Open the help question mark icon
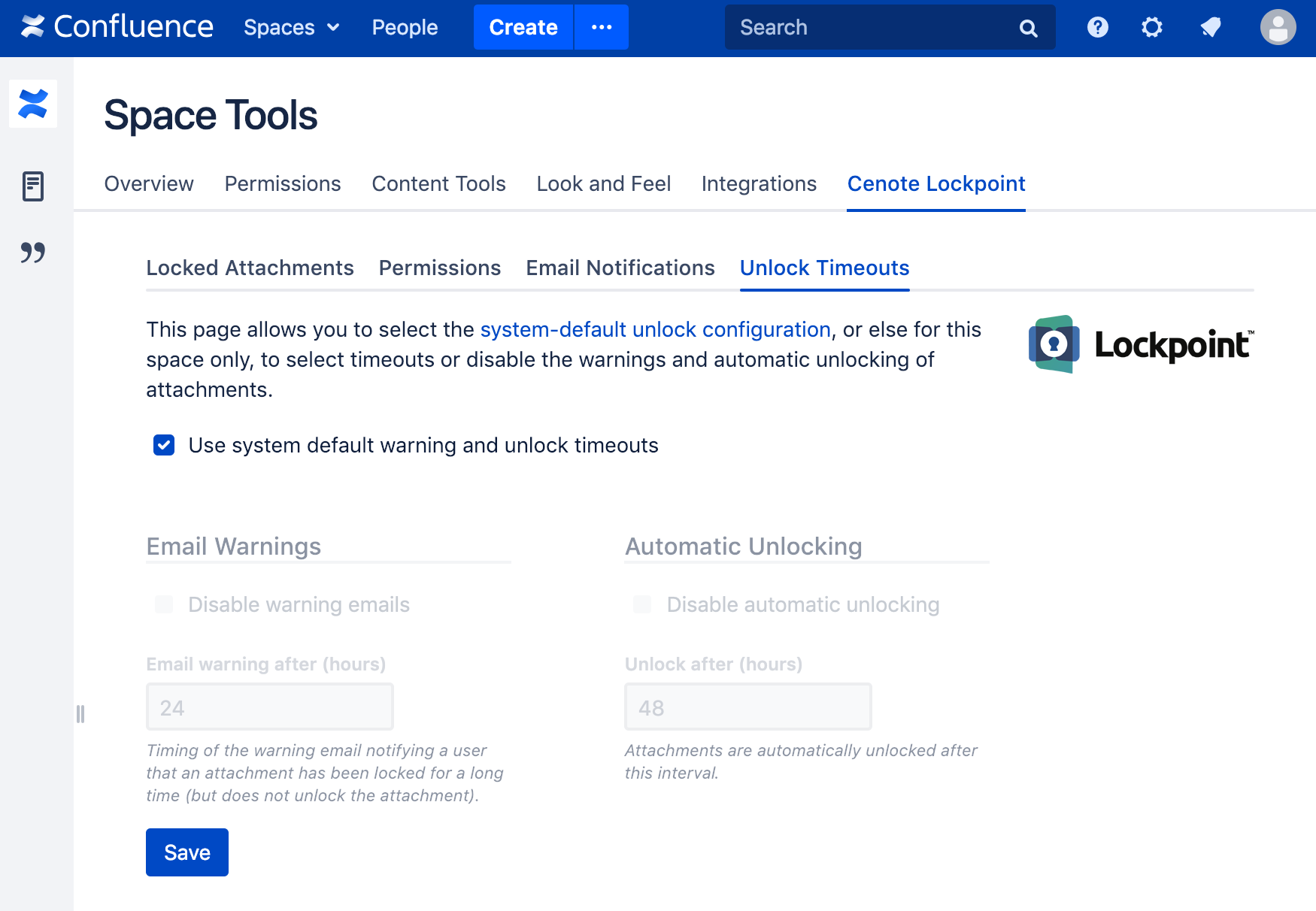The width and height of the screenshot is (1316, 911). pos(1097,28)
